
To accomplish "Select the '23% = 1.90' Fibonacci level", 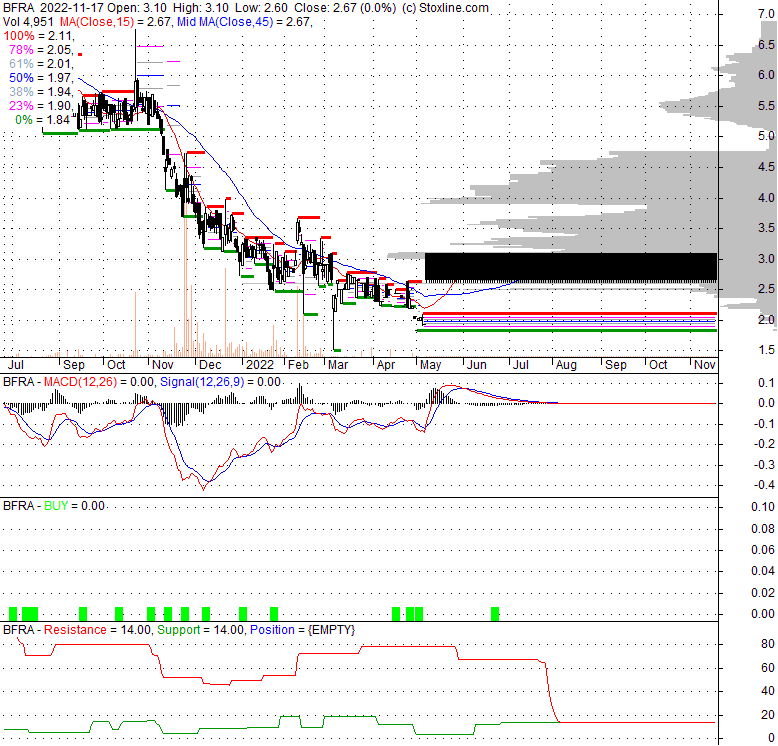I will pos(41,106).
